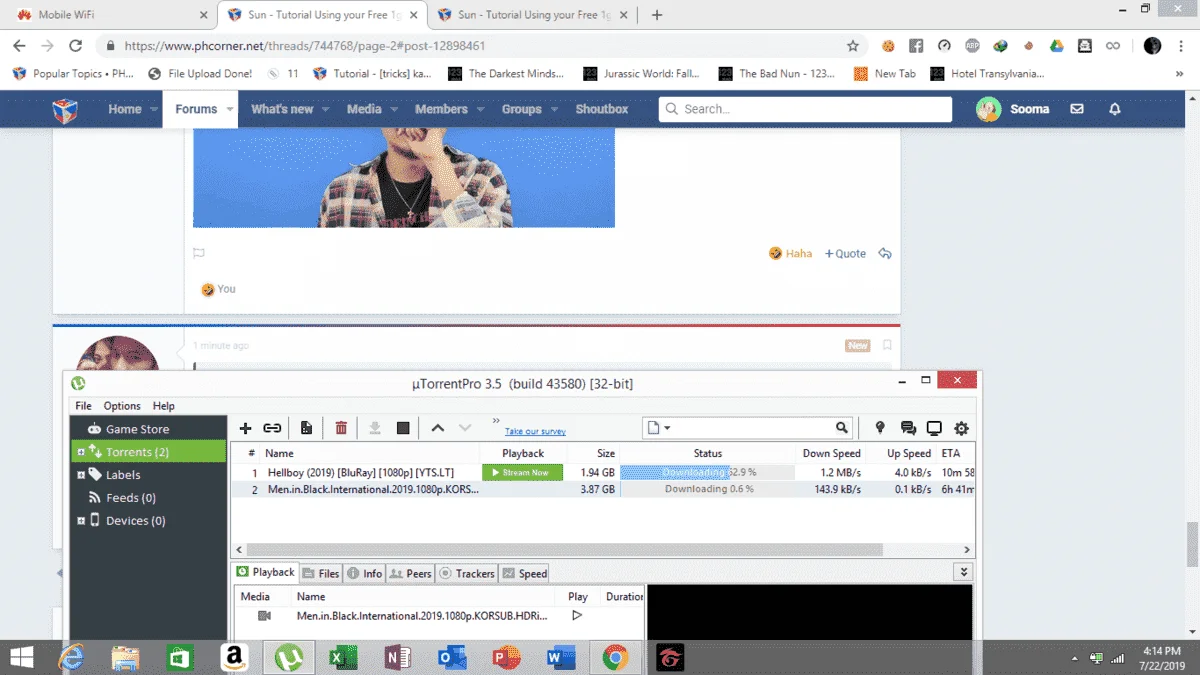Select Game Store in the sidebar

pyautogui.click(x=137, y=429)
